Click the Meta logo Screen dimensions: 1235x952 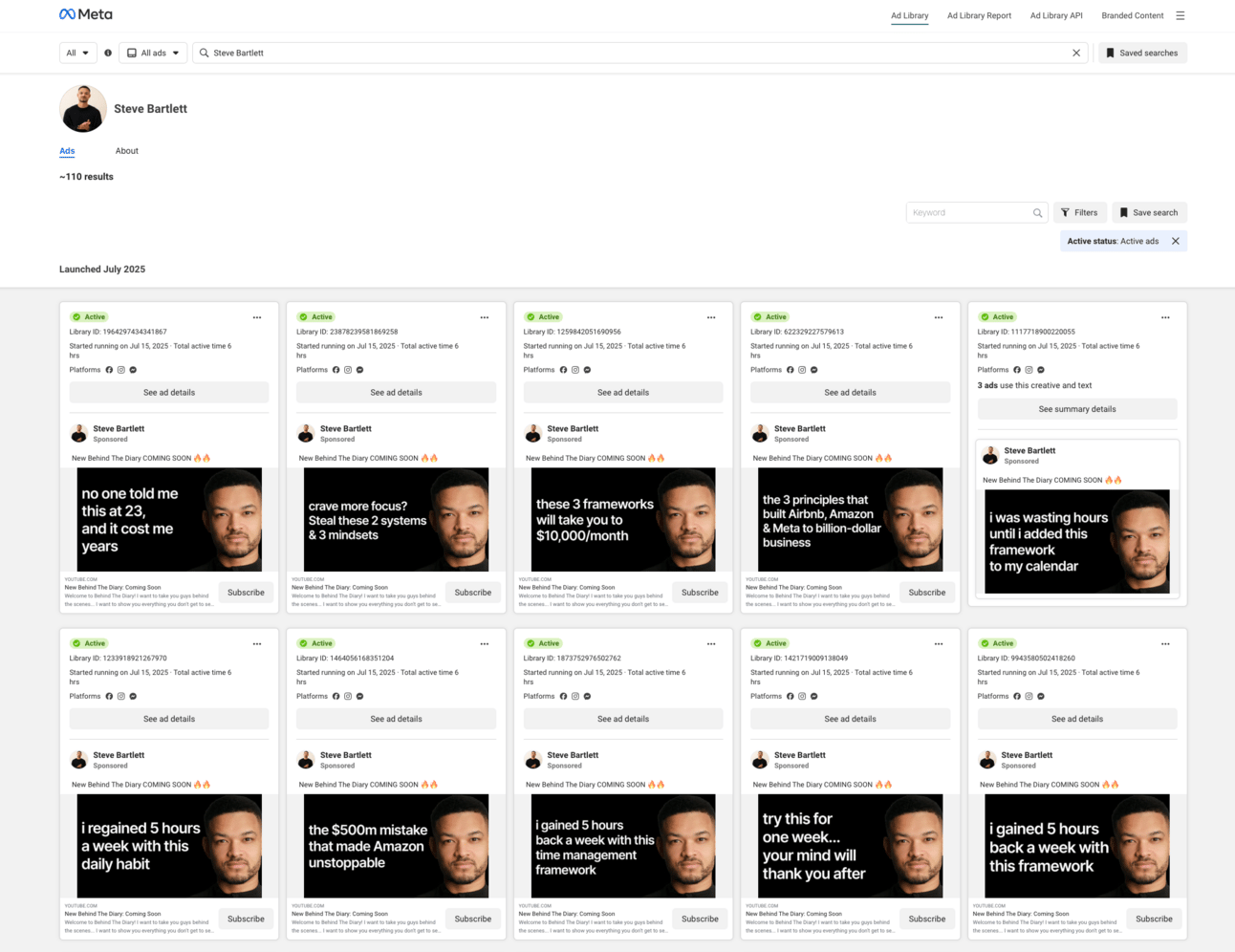[86, 14]
